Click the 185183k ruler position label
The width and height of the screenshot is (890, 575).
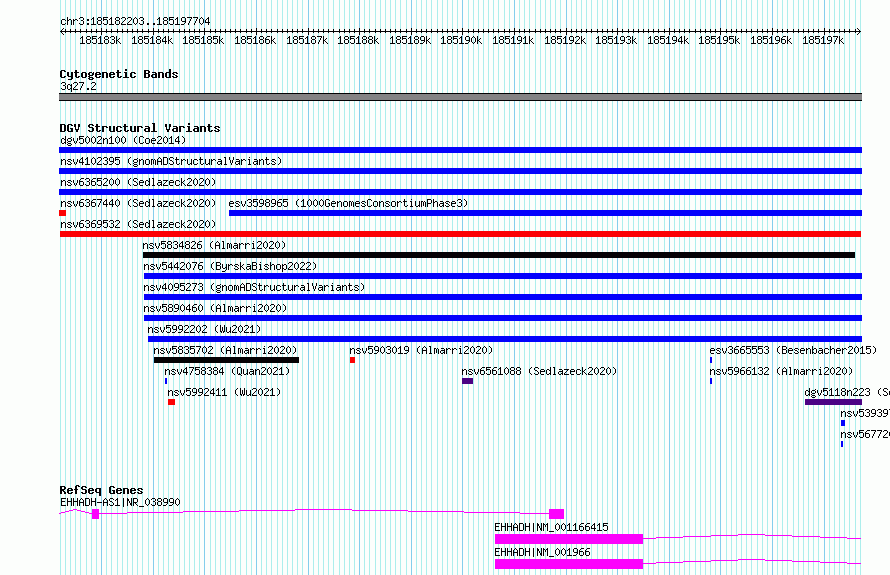pos(100,40)
